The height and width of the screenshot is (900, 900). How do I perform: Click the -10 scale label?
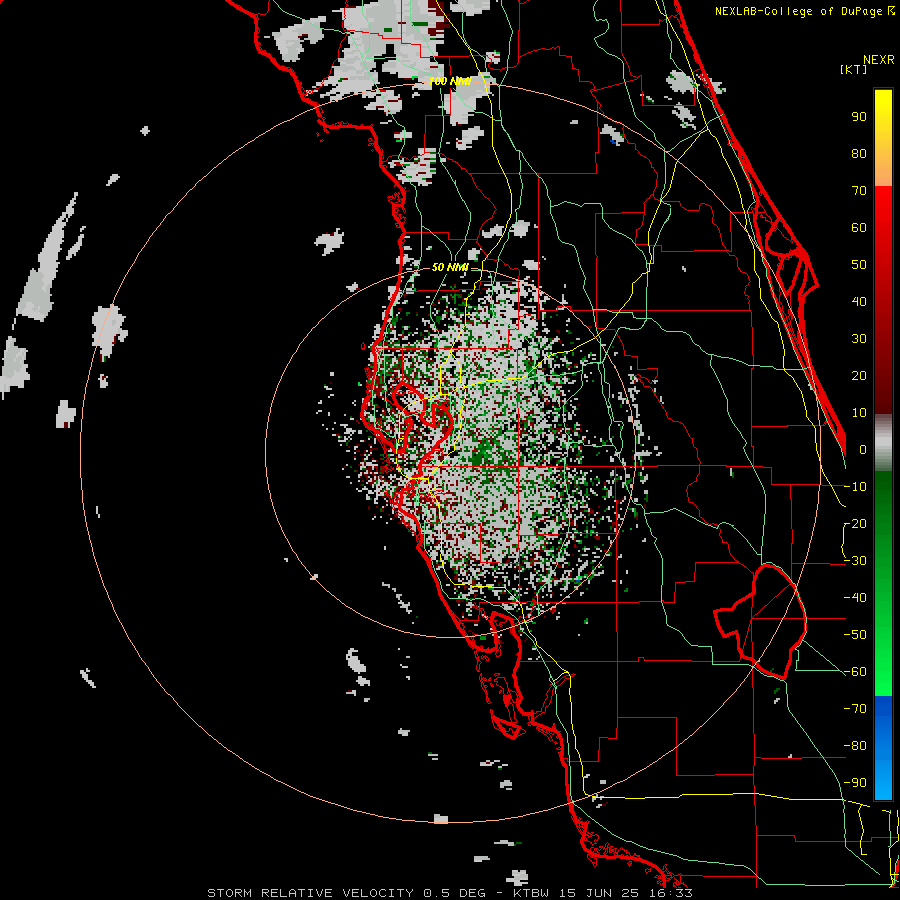click(x=855, y=487)
